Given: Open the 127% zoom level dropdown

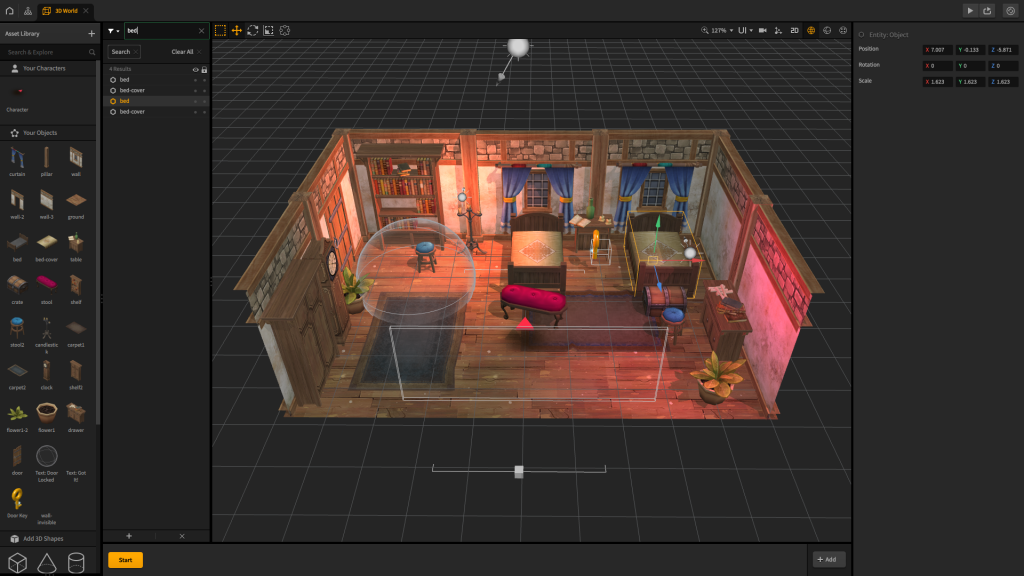Looking at the screenshot, I should click(720, 30).
